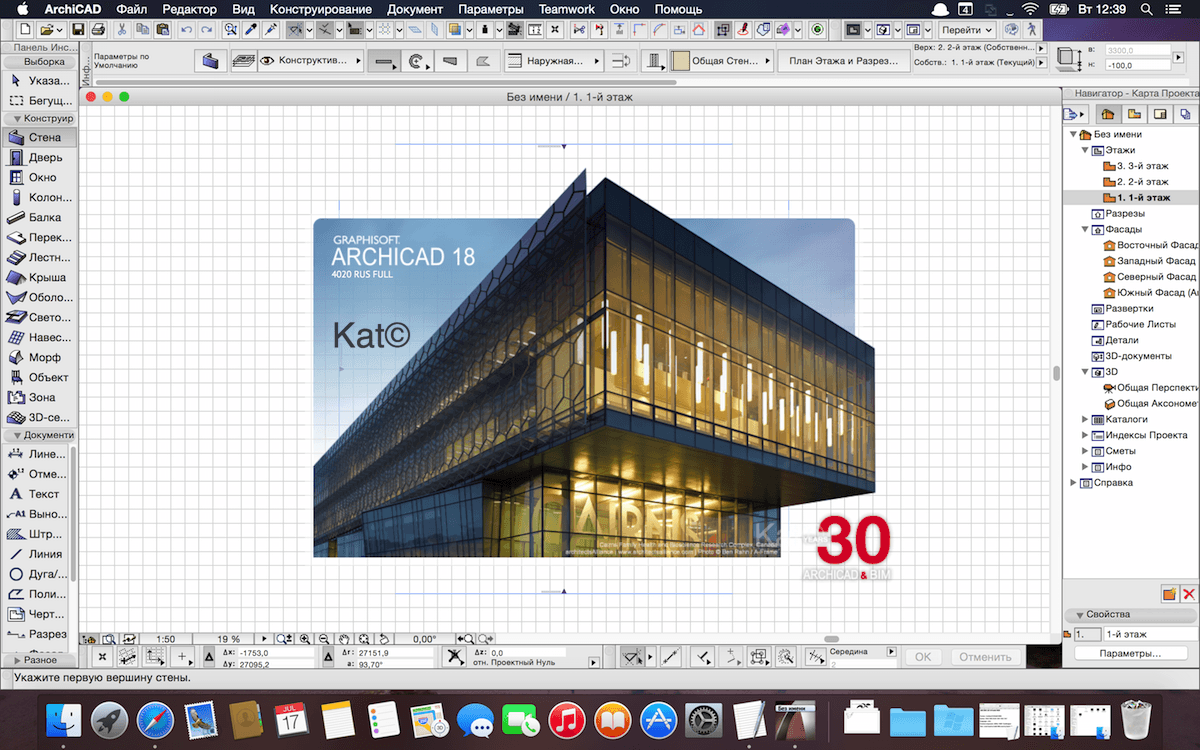This screenshot has height=750, width=1200.
Task: Collapse the Этажи tree node
Action: 1085,150
